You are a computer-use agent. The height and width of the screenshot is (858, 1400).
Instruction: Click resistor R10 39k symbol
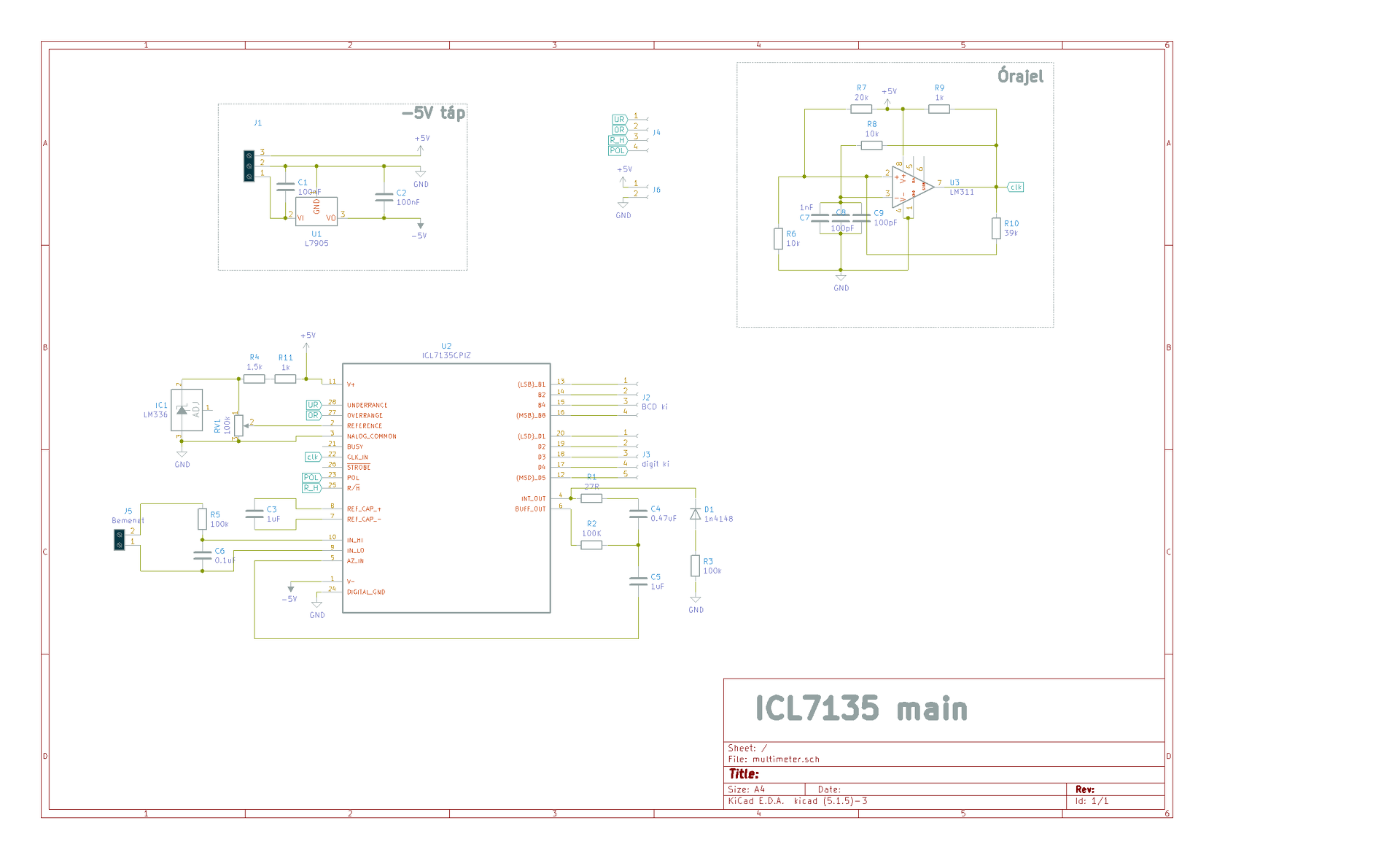coord(996,228)
